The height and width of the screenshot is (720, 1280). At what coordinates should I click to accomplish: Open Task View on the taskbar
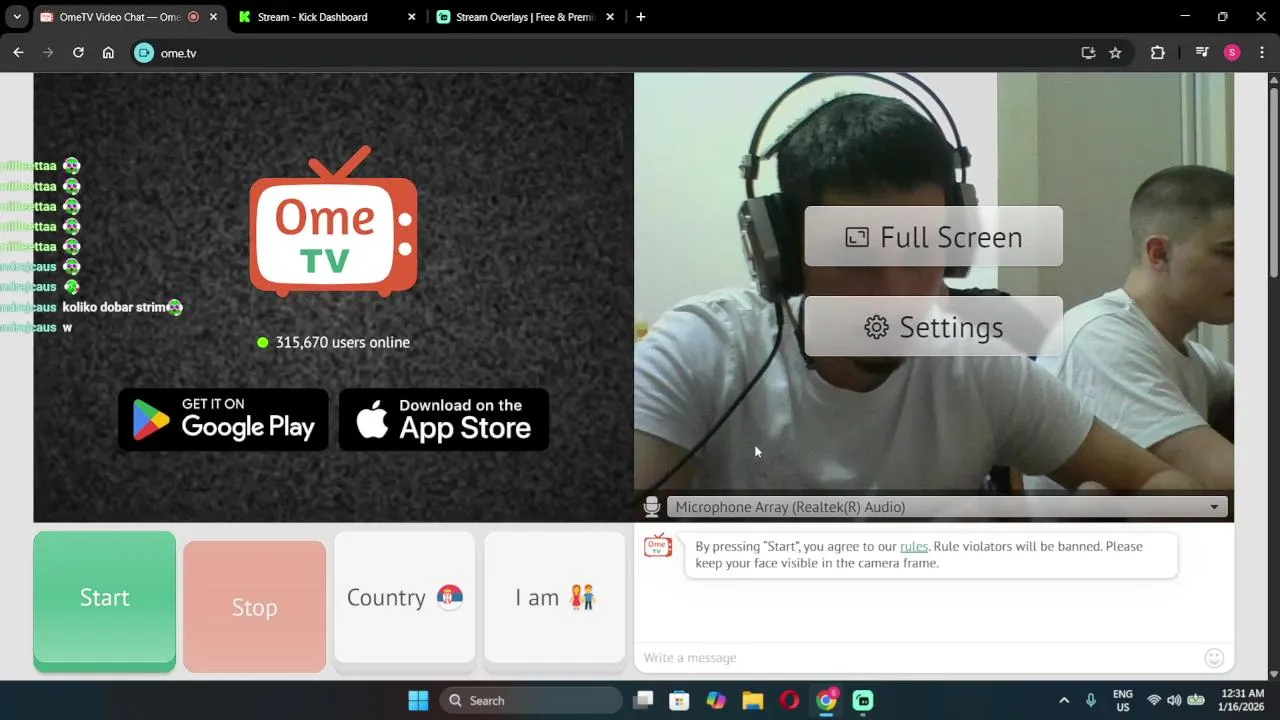click(x=643, y=700)
